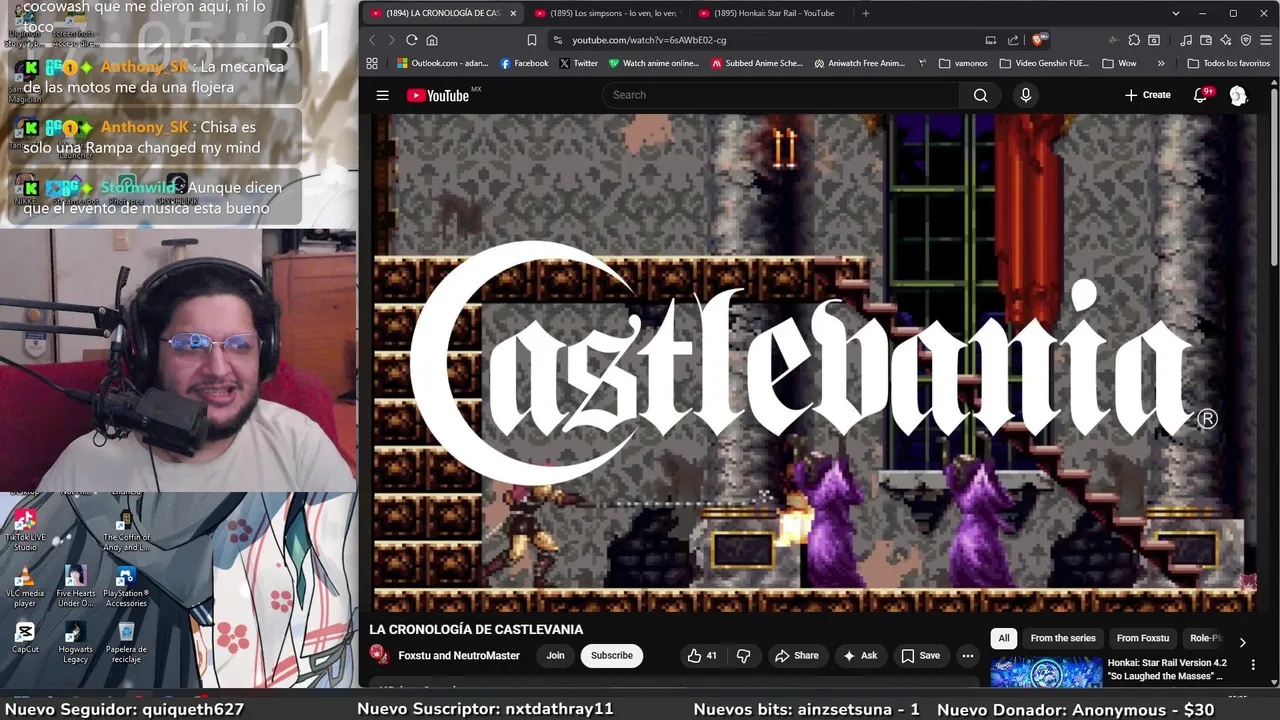Show more filter chips with right chevron
Viewport: 1280px width, 720px height.
coord(1242,642)
